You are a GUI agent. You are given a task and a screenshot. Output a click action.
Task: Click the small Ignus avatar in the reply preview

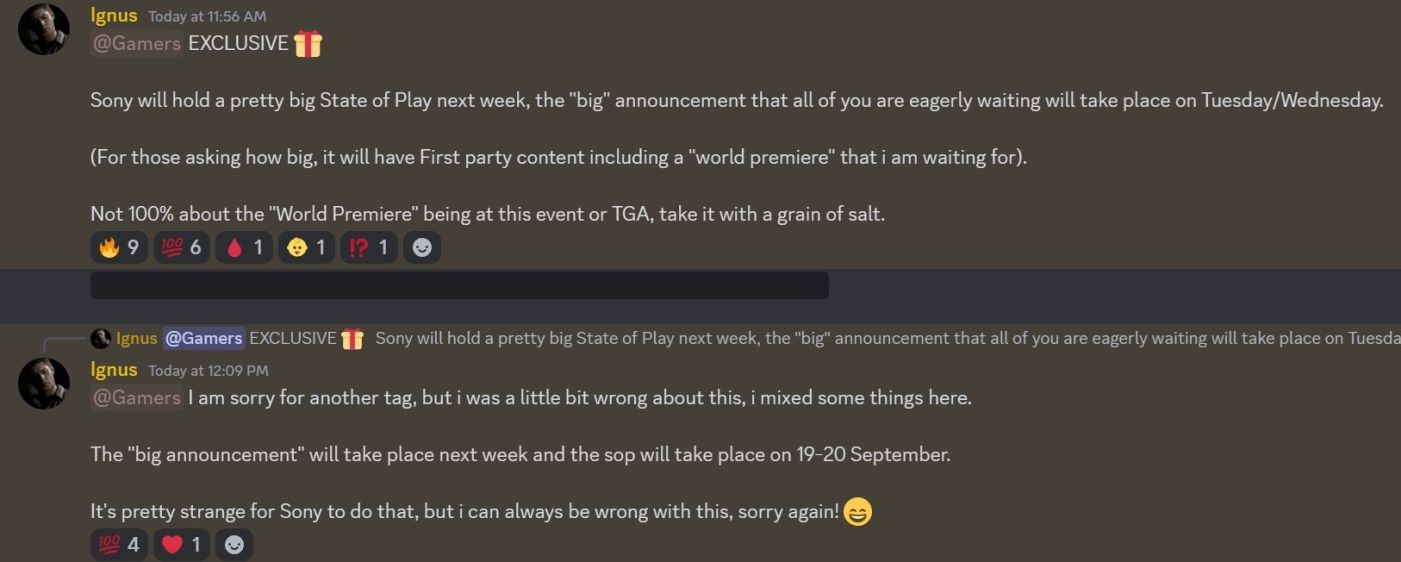(x=100, y=339)
